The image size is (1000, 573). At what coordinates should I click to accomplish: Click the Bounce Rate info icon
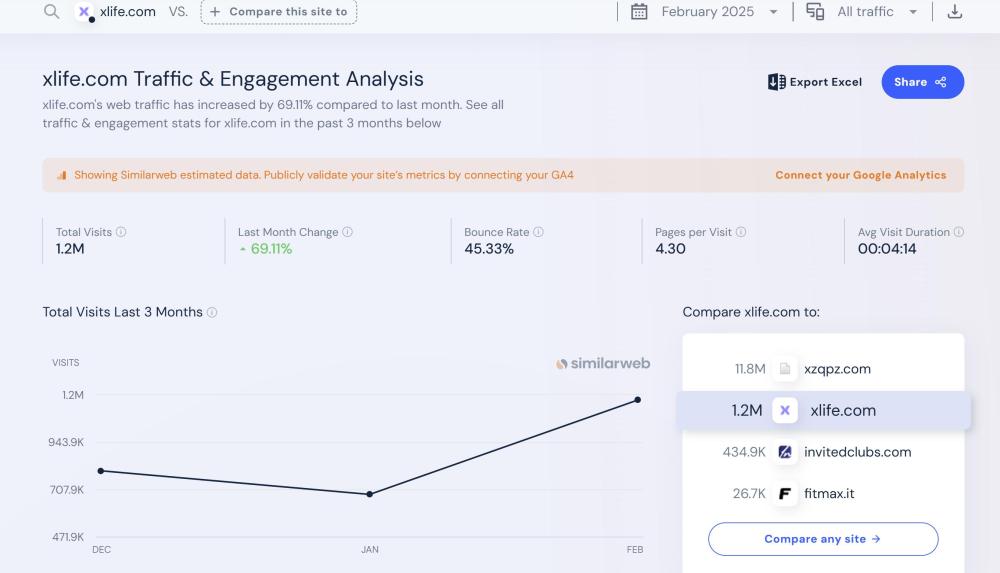(538, 232)
